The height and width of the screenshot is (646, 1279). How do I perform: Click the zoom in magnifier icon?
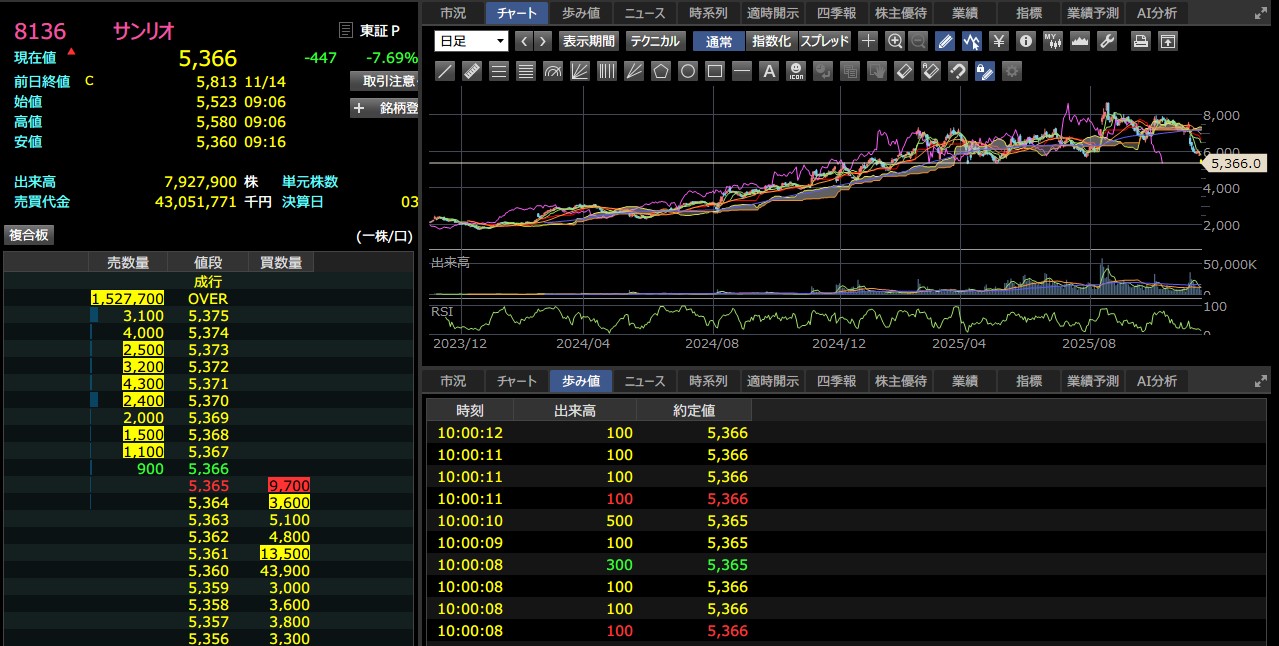coord(895,41)
